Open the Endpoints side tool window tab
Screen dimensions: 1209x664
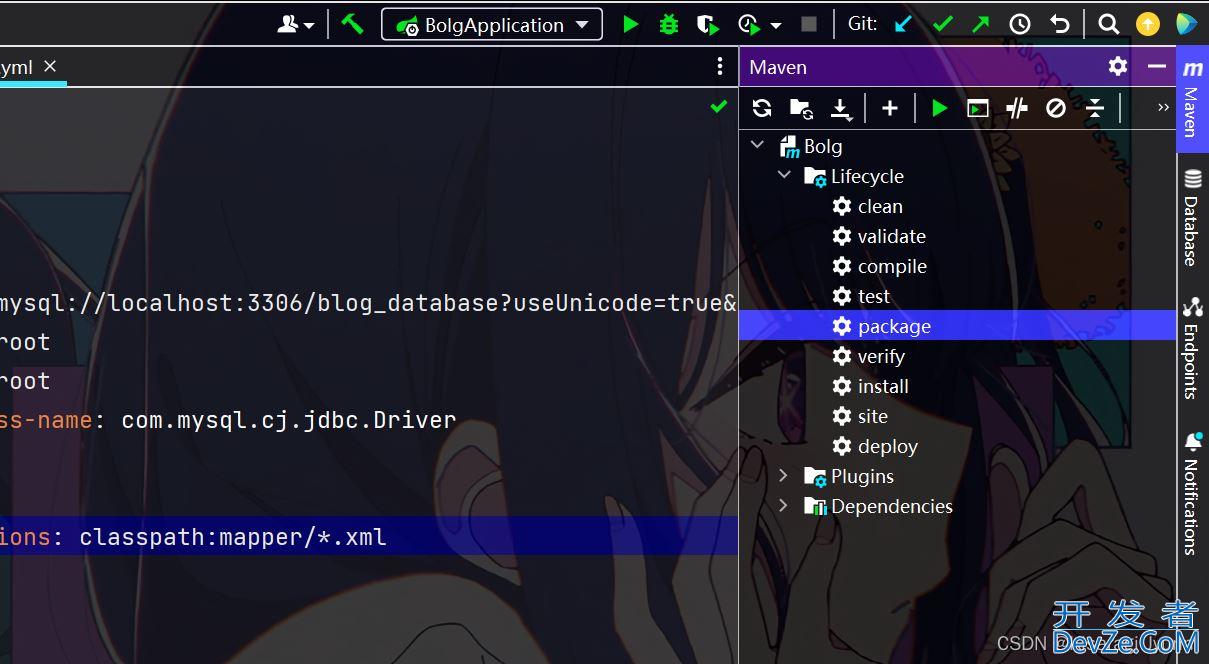1192,348
